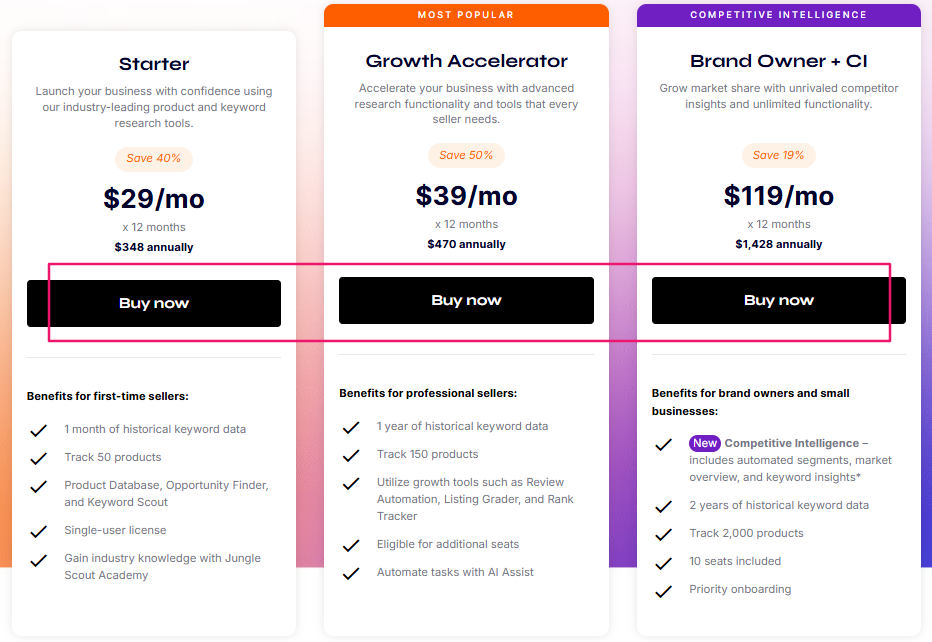Image resolution: width=932 pixels, height=642 pixels.
Task: Click checkmark next to Priority onboarding
Action: 663,590
